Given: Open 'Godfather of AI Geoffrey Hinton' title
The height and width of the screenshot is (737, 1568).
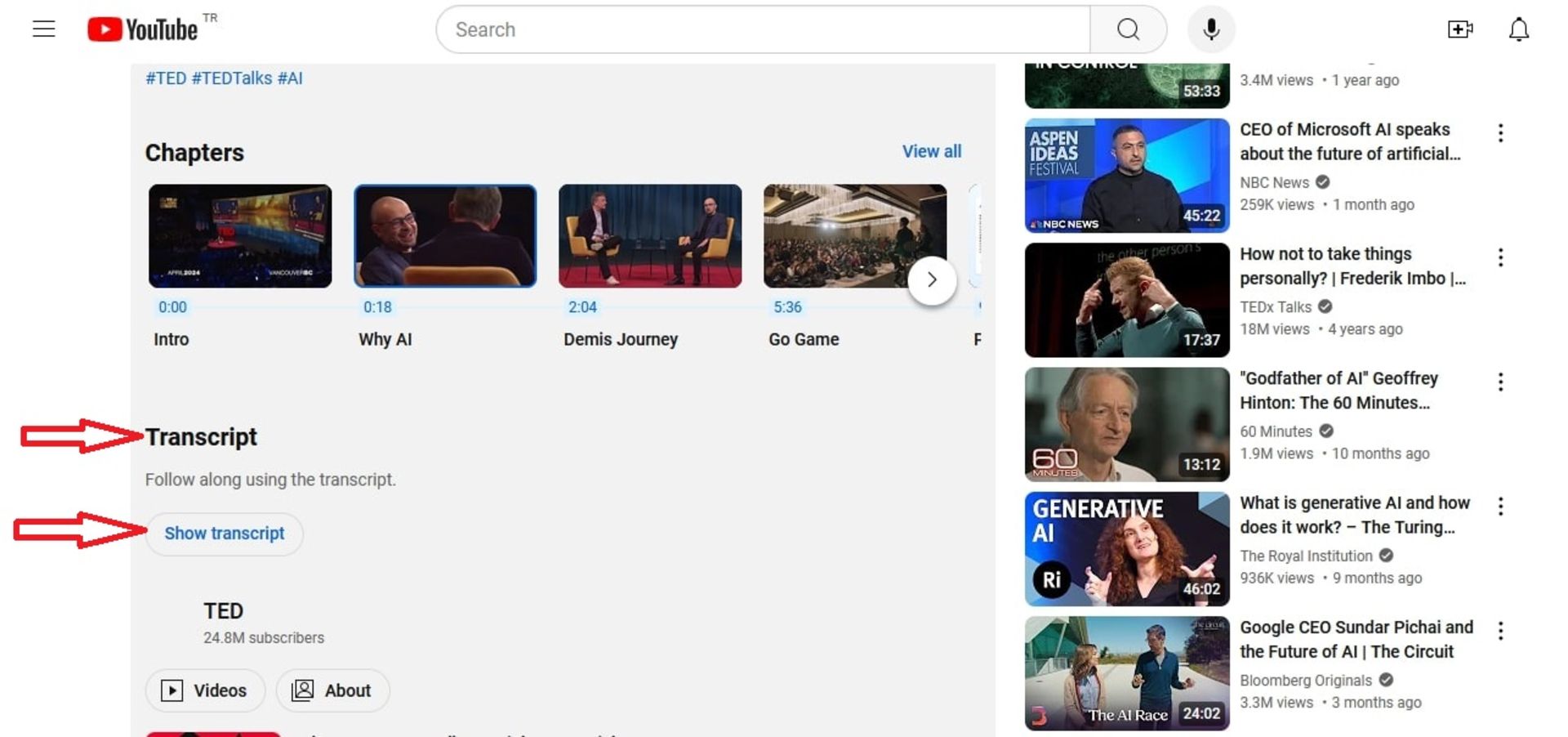Looking at the screenshot, I should [1339, 391].
